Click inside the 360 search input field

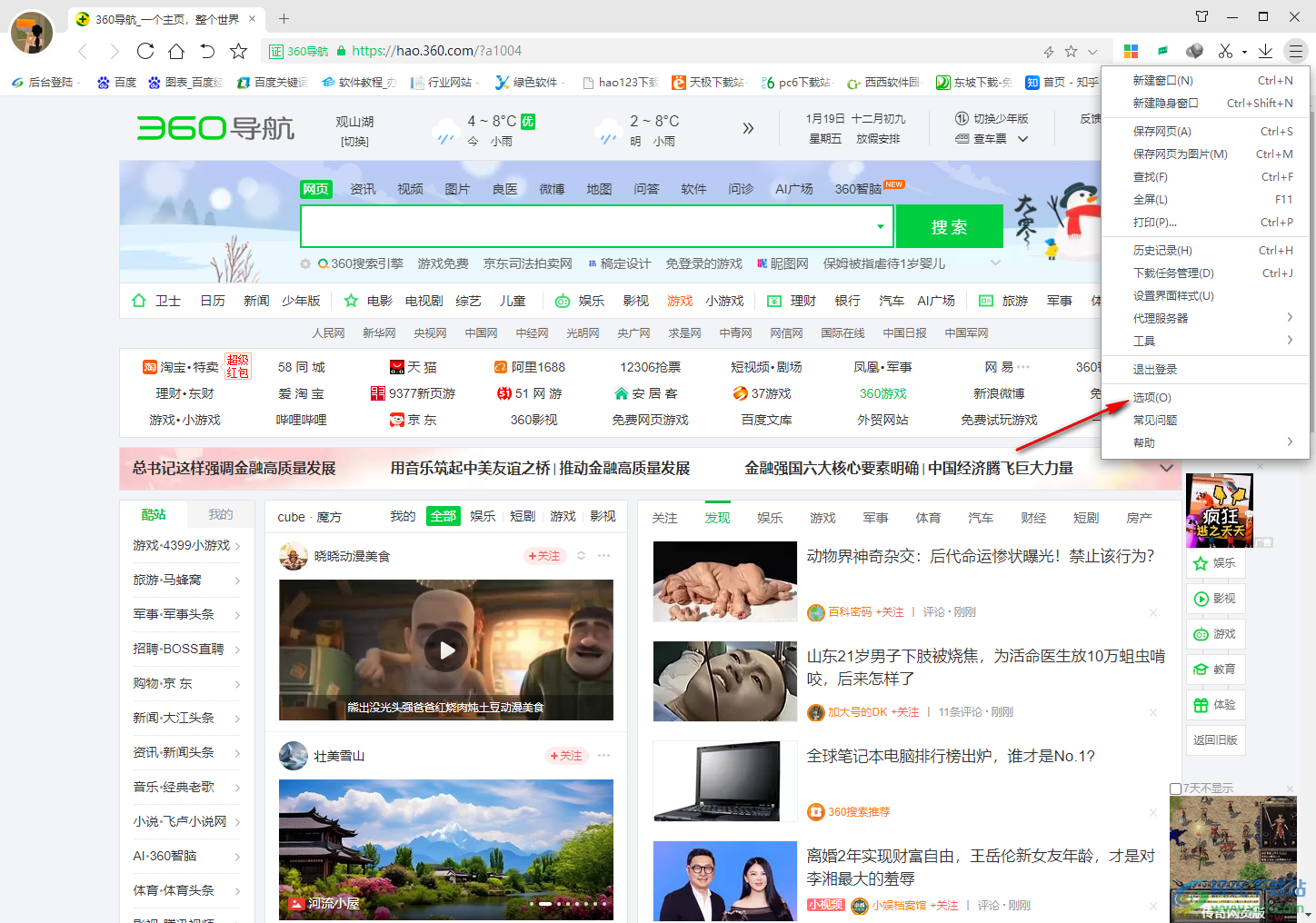pos(587,226)
